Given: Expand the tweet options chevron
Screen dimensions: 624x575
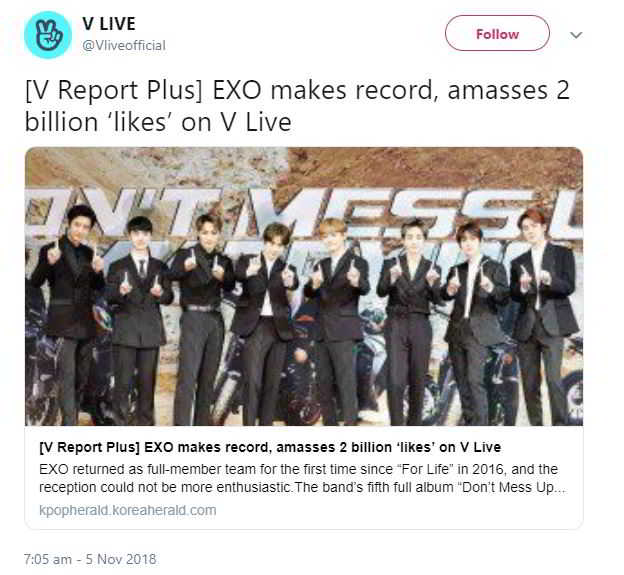Looking at the screenshot, I should (575, 35).
